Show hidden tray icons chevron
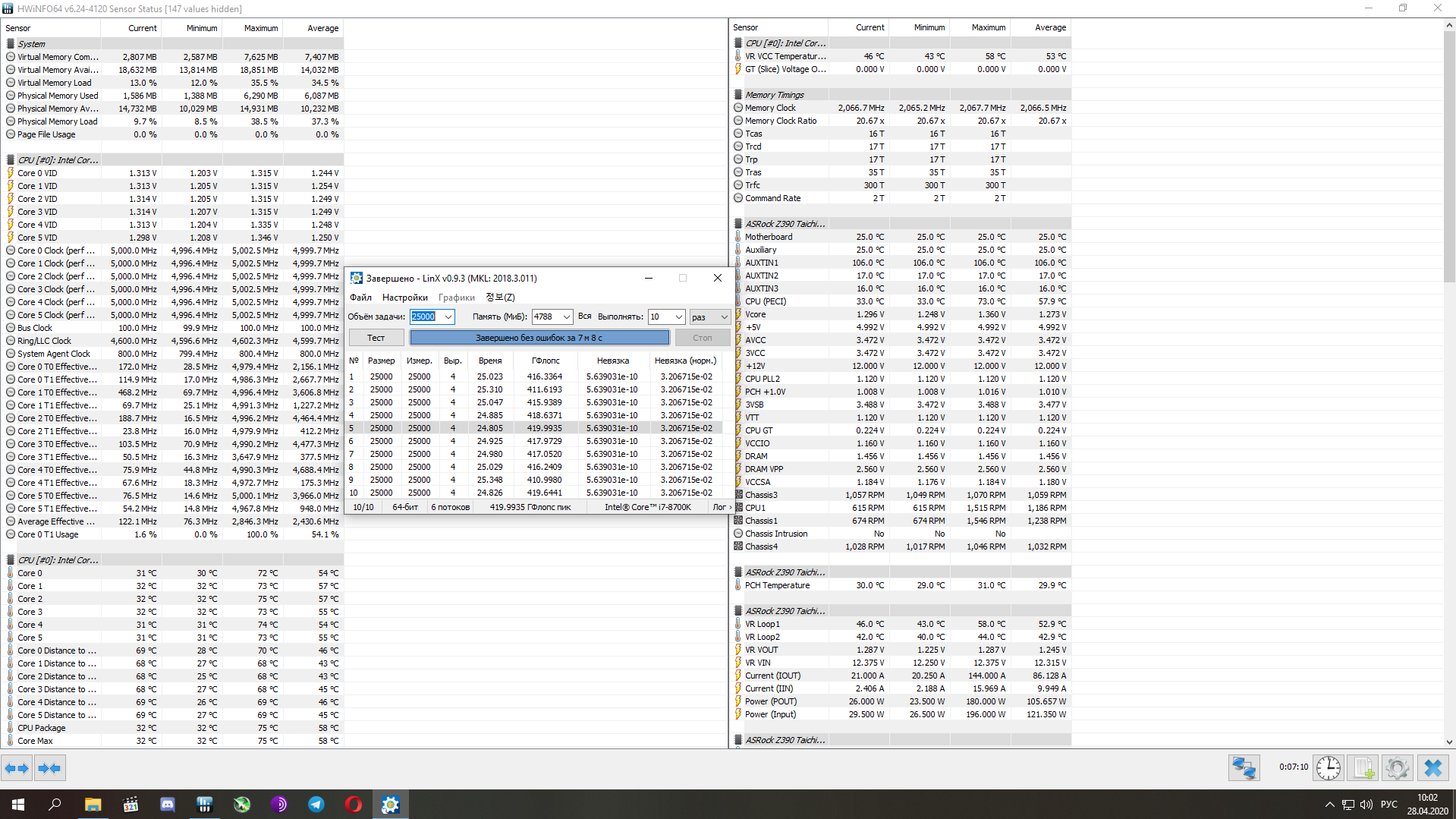This screenshot has width=1456, height=819. point(1329,805)
